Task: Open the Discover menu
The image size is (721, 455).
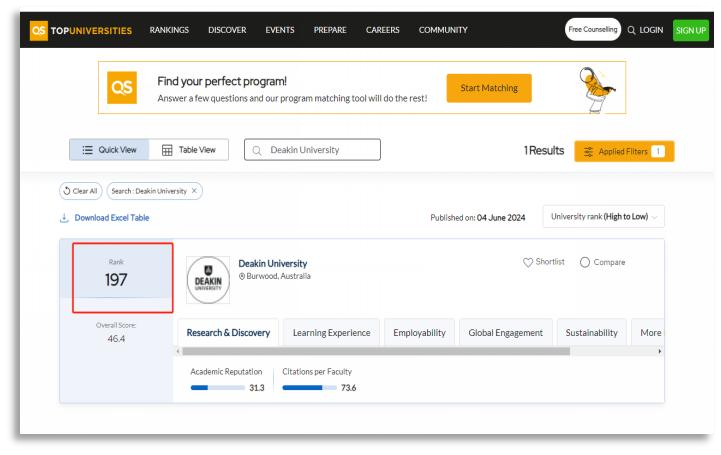Action: pos(227,30)
